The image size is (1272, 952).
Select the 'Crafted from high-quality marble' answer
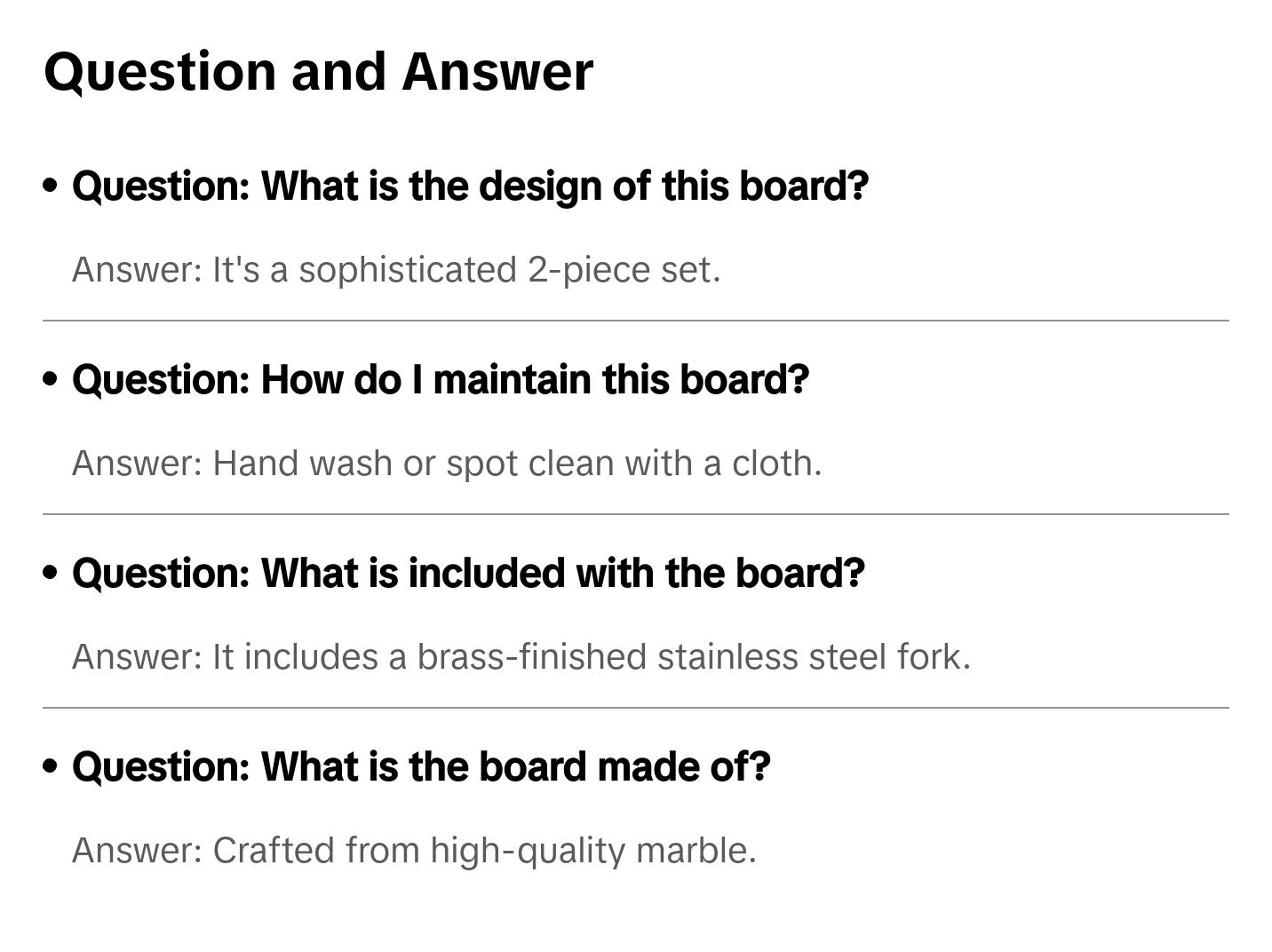click(414, 851)
